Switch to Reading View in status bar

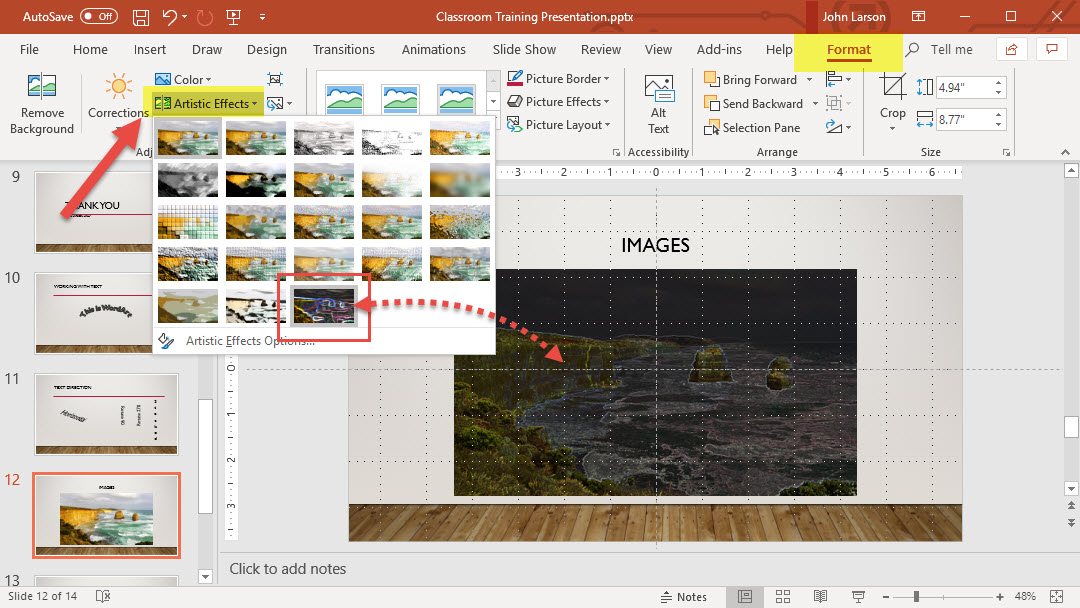pos(820,597)
